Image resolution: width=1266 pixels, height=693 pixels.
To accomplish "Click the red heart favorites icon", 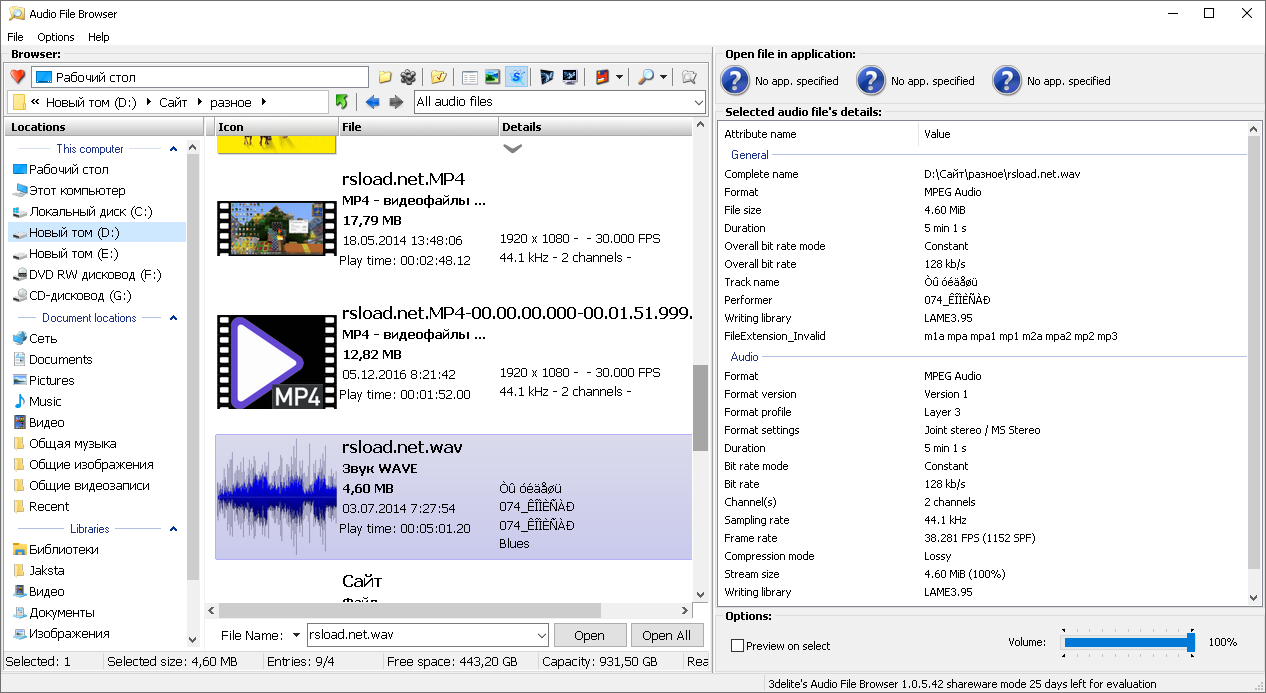I will click(x=17, y=77).
